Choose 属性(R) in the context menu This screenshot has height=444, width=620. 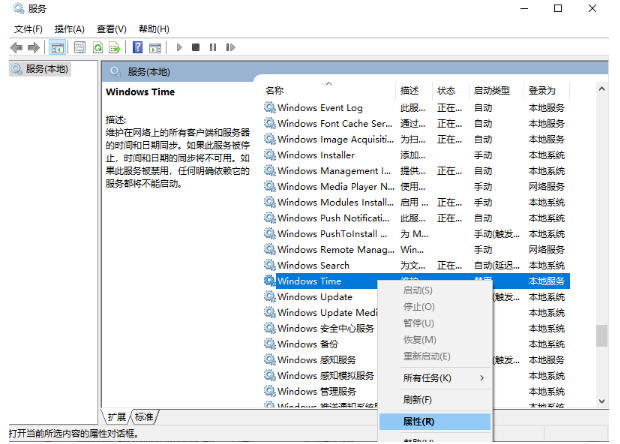(x=418, y=422)
